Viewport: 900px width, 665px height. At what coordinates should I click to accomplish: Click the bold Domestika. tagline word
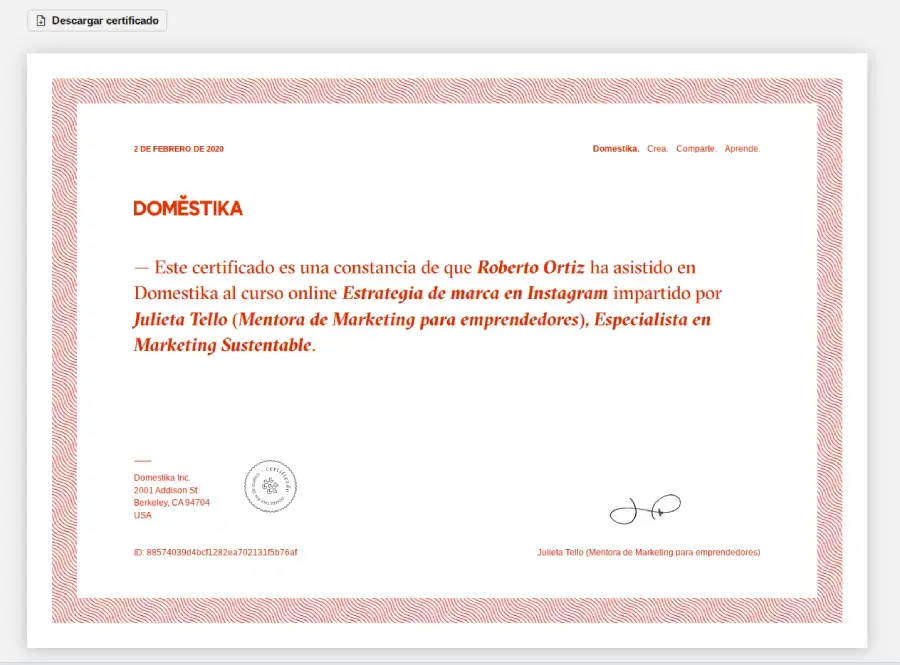click(x=616, y=149)
